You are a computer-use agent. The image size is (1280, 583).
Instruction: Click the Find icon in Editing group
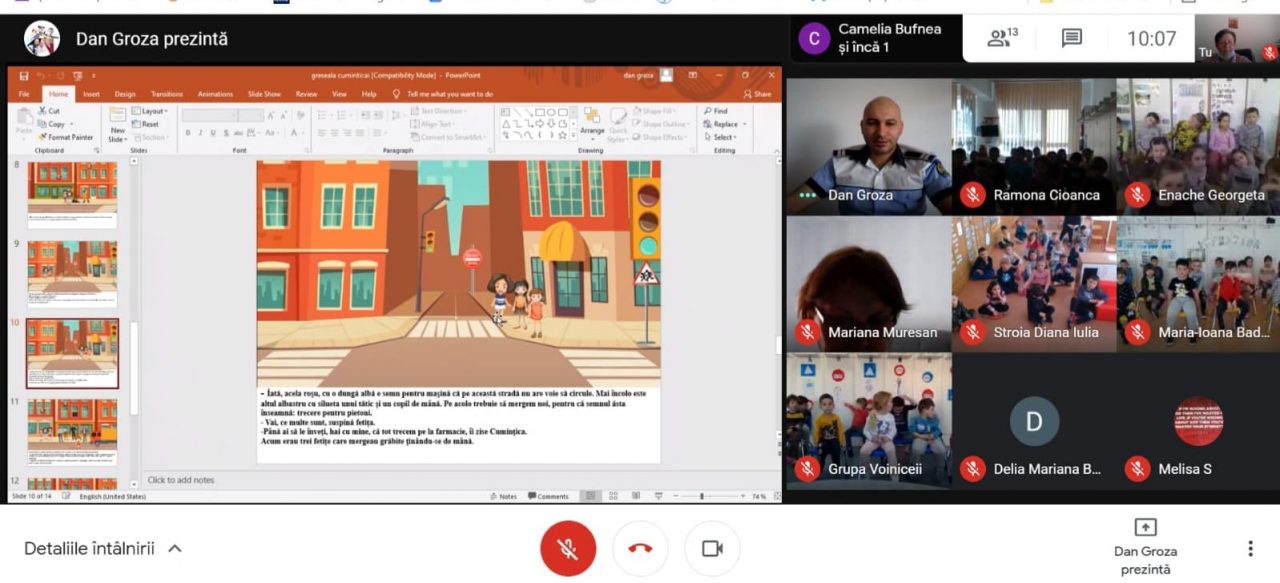[x=716, y=111]
